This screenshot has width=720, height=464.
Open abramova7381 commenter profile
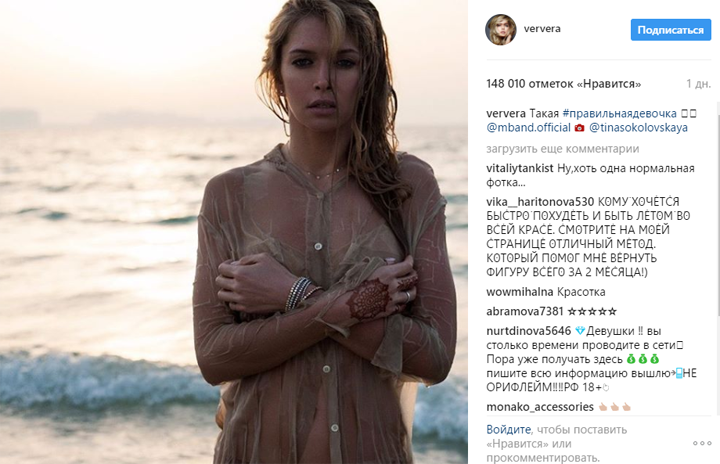(x=525, y=311)
